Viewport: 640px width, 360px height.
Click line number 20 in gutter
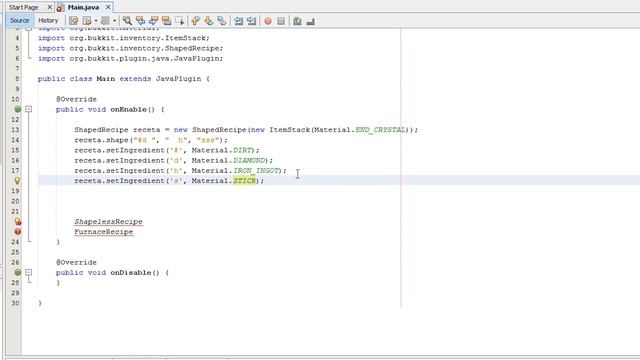pos(15,201)
